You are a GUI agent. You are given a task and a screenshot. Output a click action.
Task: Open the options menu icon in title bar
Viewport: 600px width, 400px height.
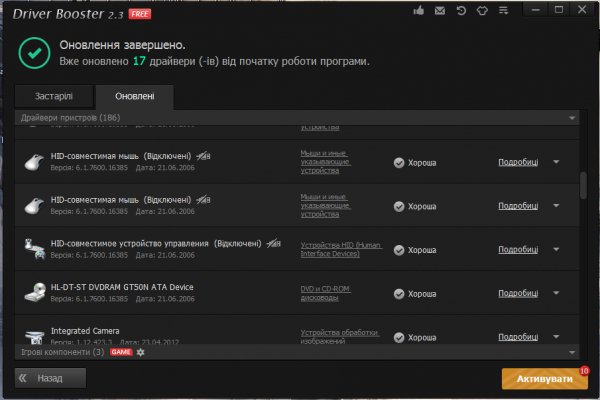pyautogui.click(x=504, y=10)
